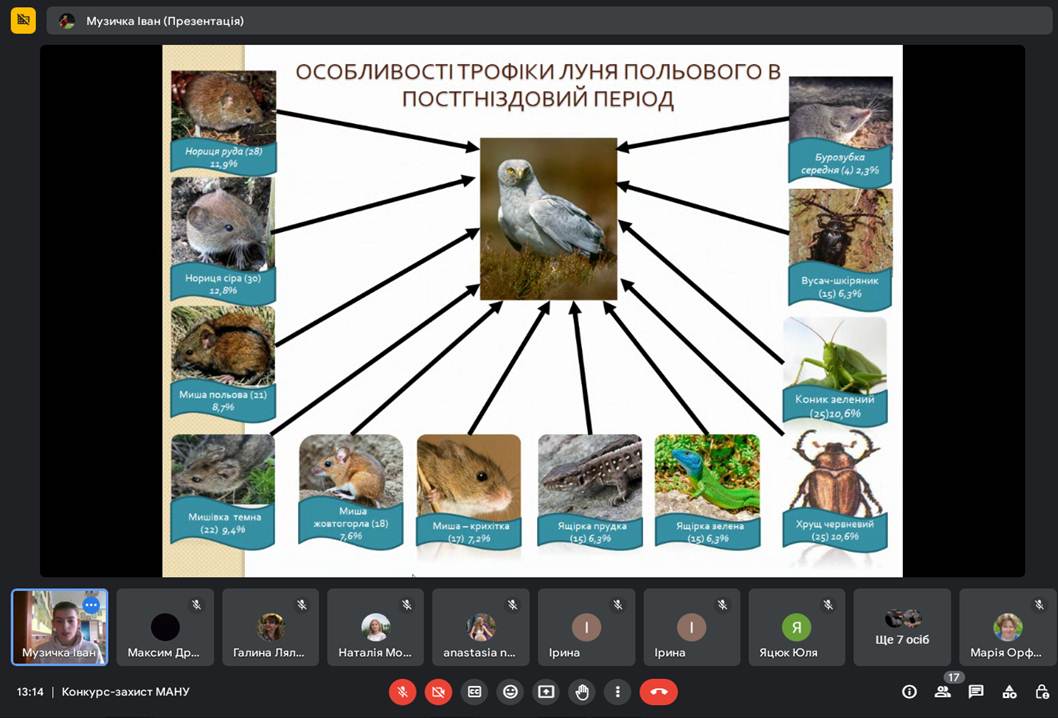
Task: Open the present screen control
Action: 546,691
